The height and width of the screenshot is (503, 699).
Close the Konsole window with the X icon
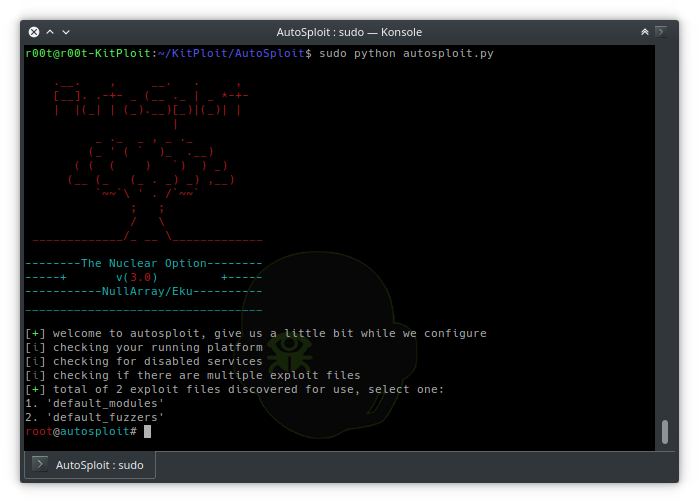[x=34, y=32]
